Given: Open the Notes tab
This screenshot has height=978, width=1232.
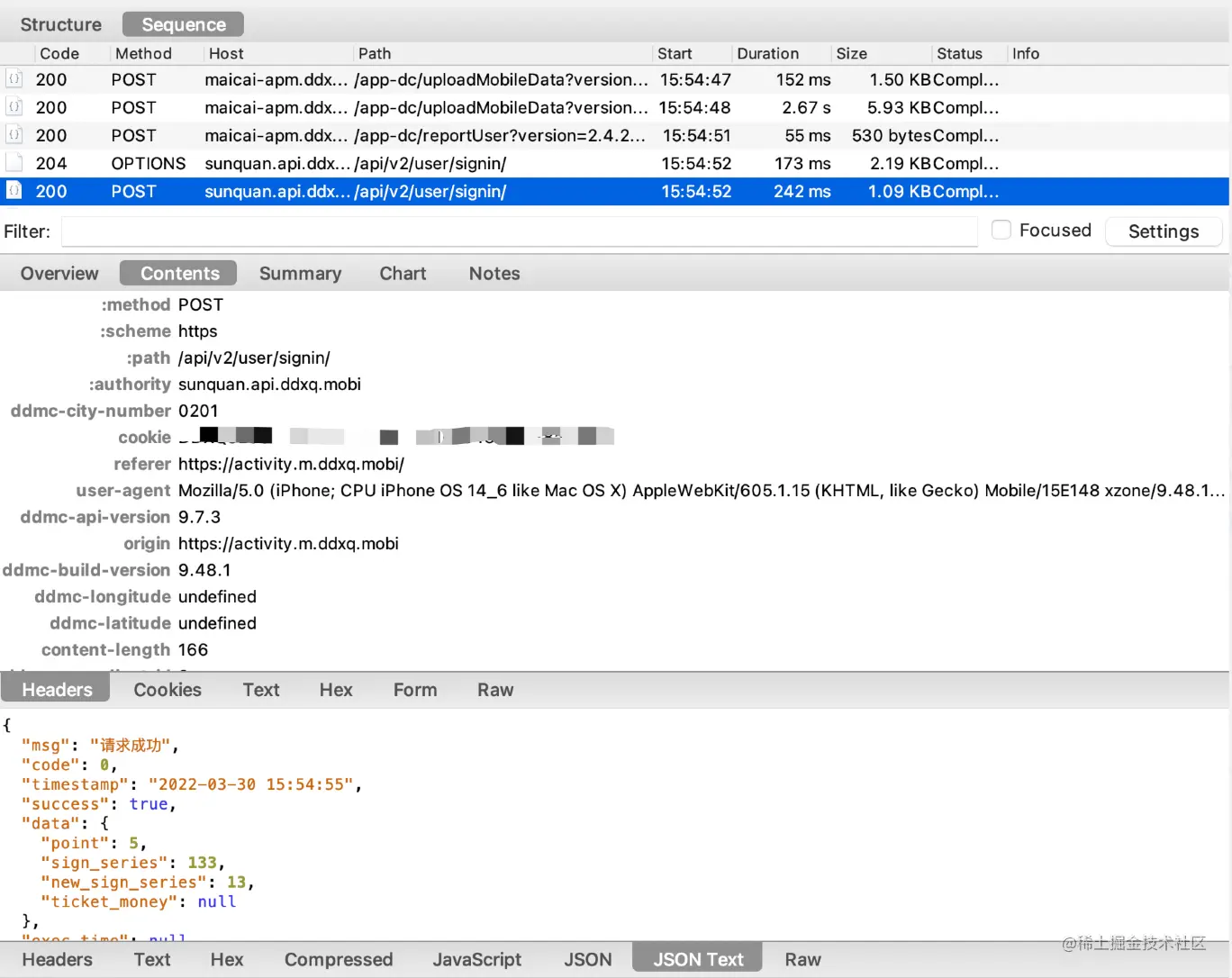Looking at the screenshot, I should (x=494, y=273).
